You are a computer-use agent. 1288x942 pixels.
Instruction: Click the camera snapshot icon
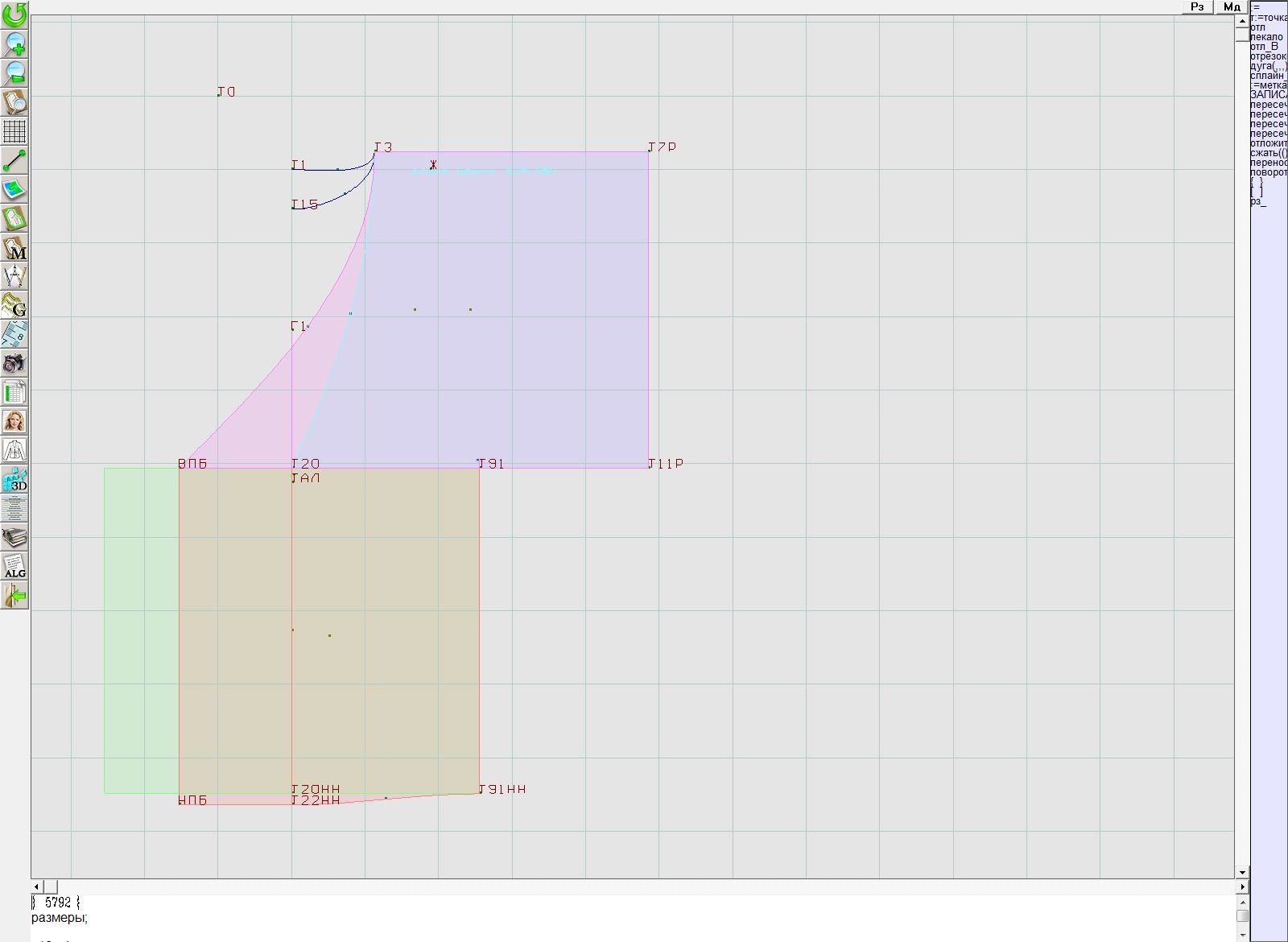(14, 363)
